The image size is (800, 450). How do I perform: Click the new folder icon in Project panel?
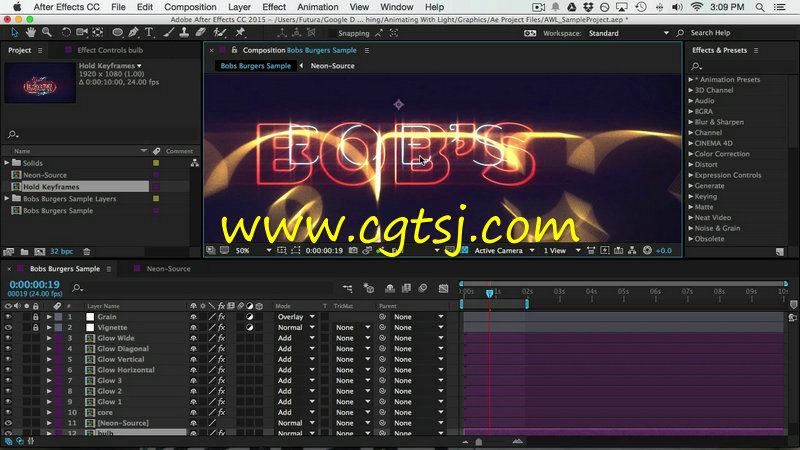[x=24, y=252]
